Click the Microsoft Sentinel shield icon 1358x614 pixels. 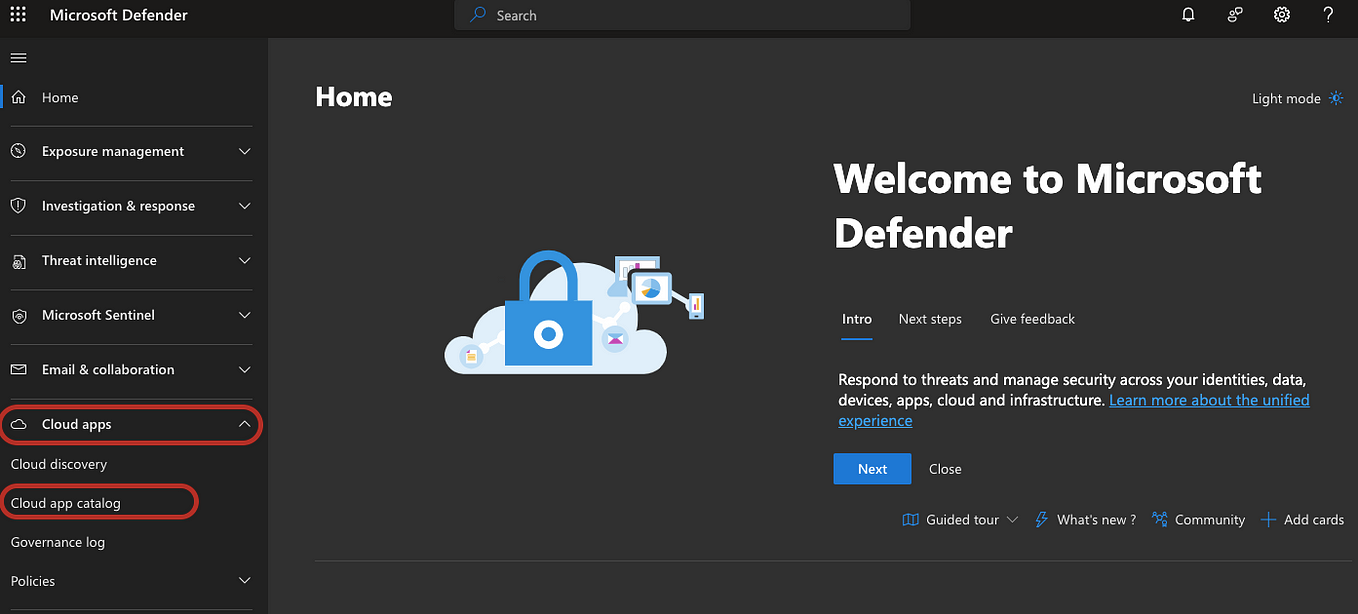point(18,315)
